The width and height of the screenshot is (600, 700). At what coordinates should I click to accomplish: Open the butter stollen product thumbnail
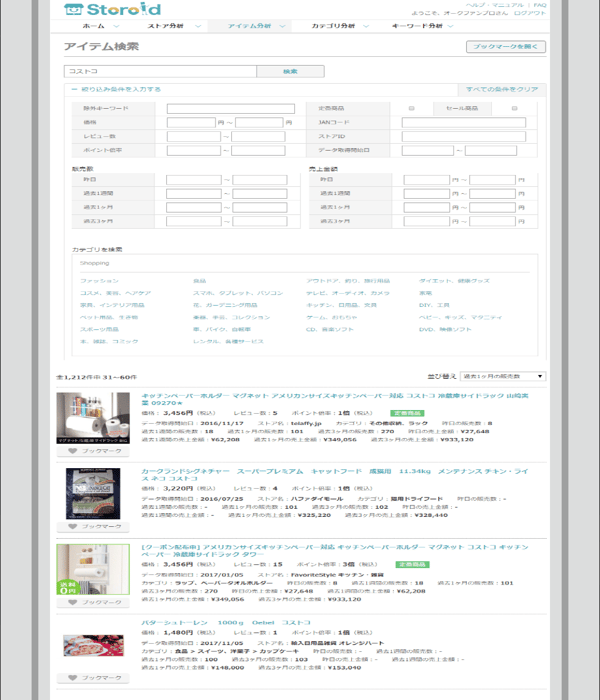93,646
